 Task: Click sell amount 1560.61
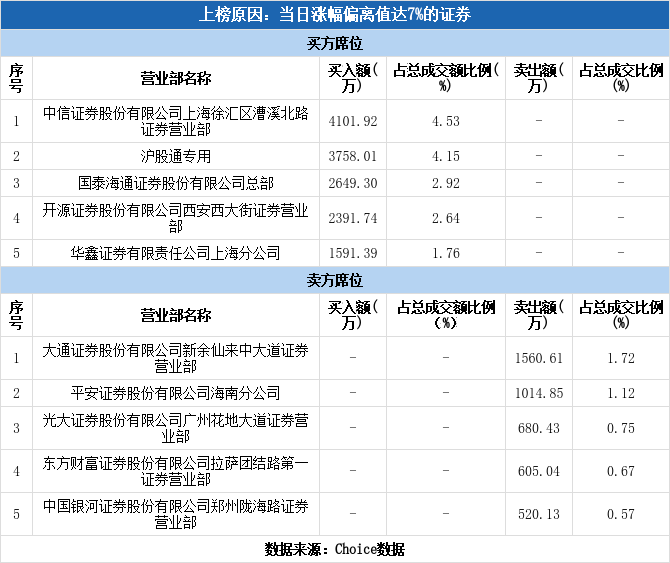539,358
